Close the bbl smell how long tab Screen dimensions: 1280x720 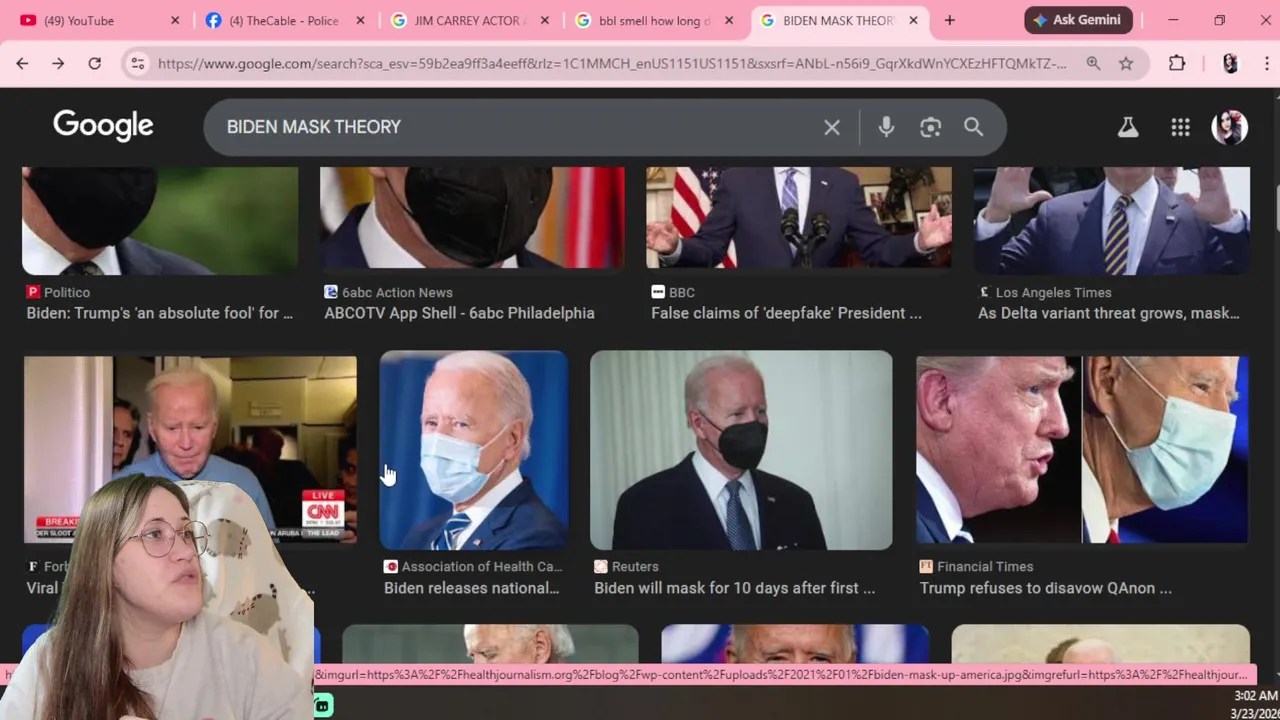click(x=729, y=20)
